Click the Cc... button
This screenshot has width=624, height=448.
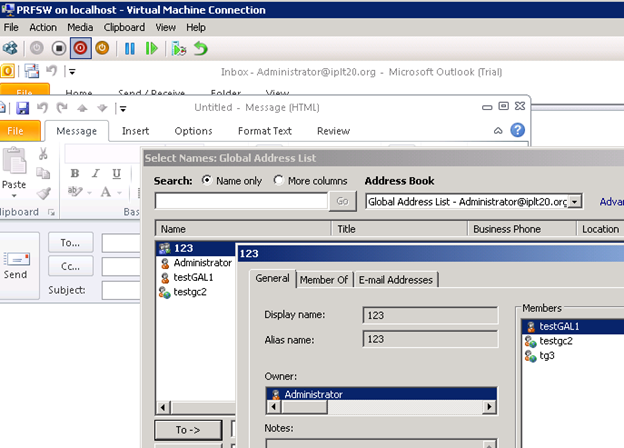(x=70, y=266)
